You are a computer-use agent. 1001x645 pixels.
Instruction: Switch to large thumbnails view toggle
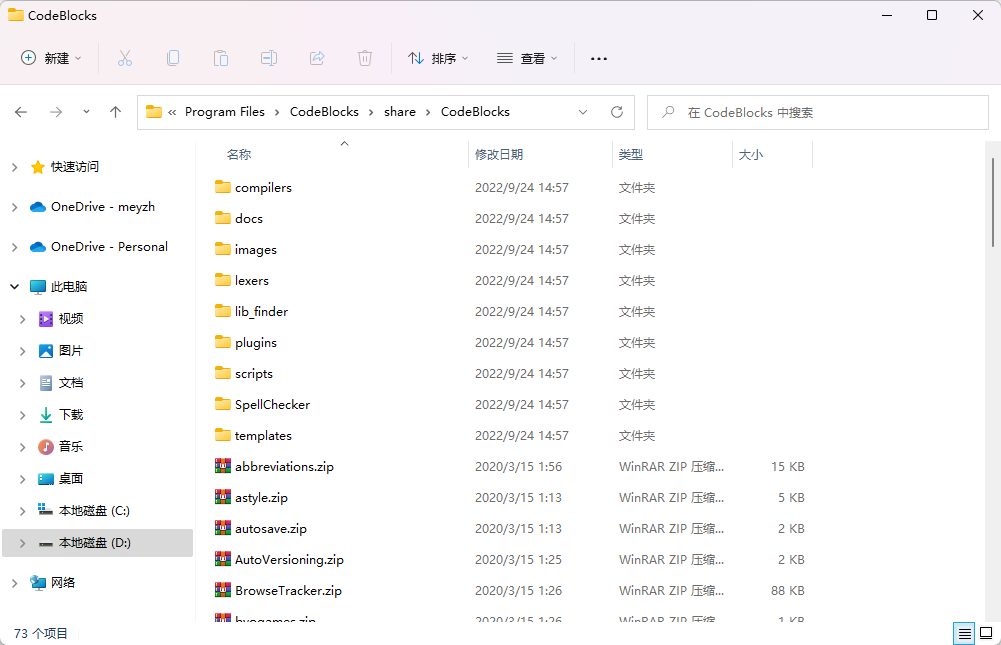coord(986,633)
